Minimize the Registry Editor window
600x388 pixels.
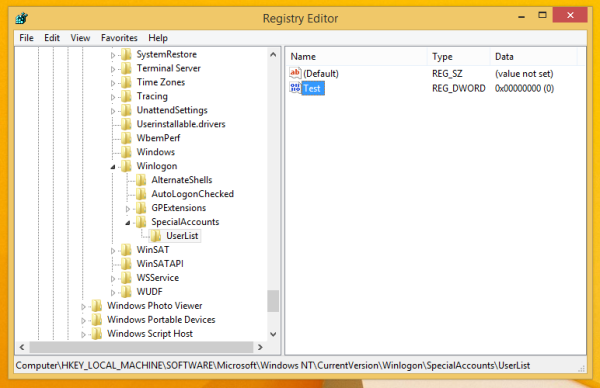tap(521, 16)
